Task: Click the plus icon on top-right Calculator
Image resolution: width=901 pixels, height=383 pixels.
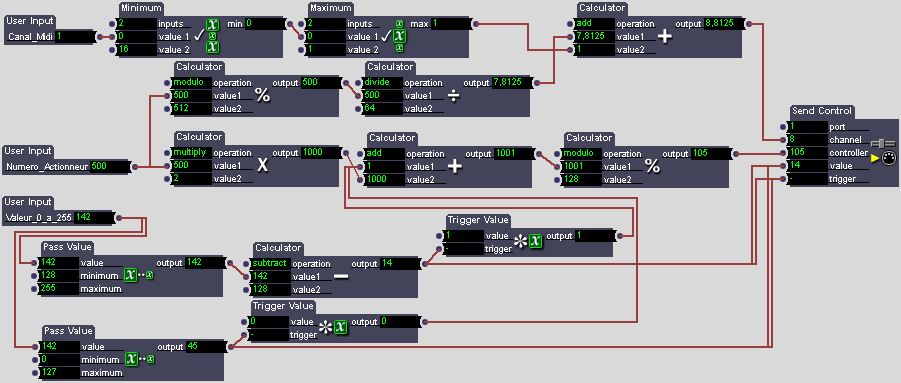Action: (664, 37)
